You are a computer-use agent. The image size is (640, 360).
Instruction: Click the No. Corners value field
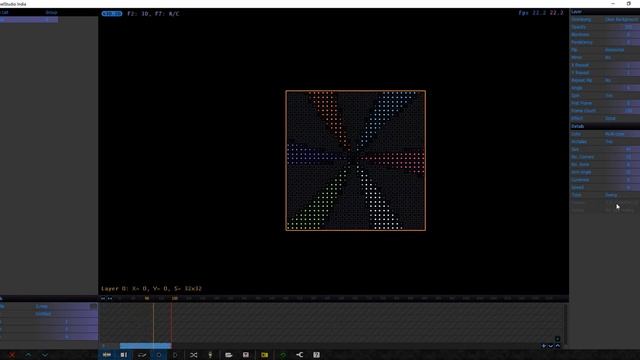tap(622, 157)
